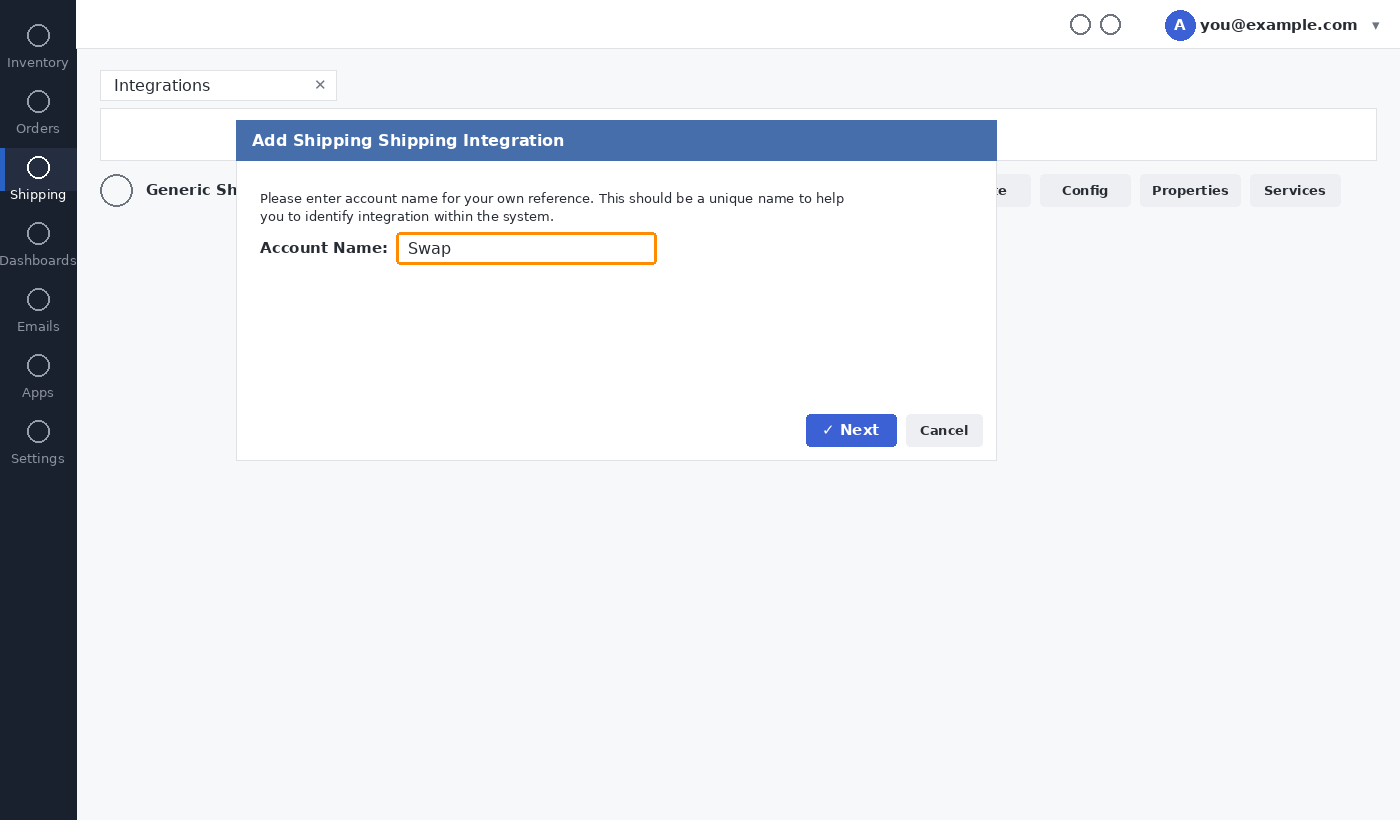Click the "Account Name:" label
The height and width of the screenshot is (820, 1400).
pos(324,248)
